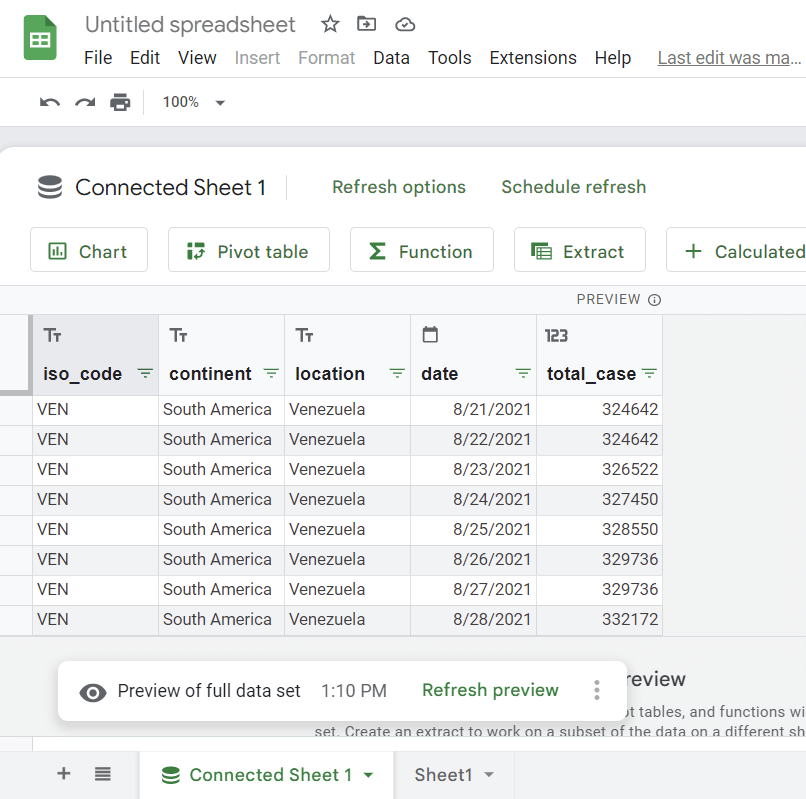Open the all-sheets list icon
Screen dimensions: 806x799
click(x=102, y=773)
